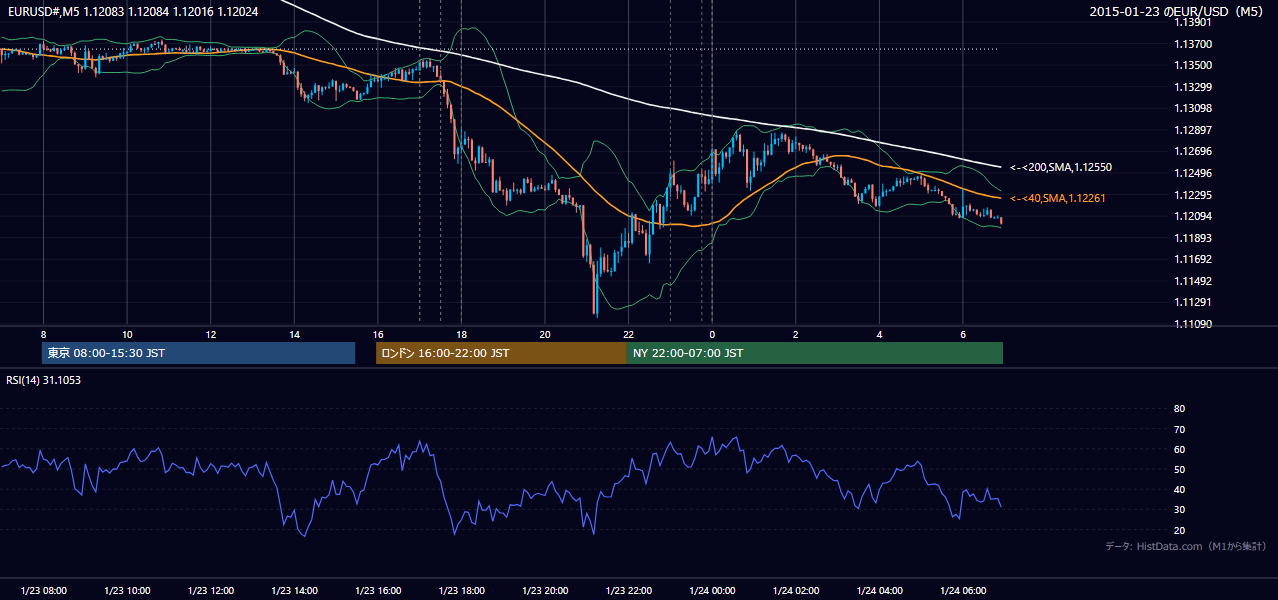Click the 1/24 00:00 bottom time label
1278x600 pixels.
pos(712,591)
